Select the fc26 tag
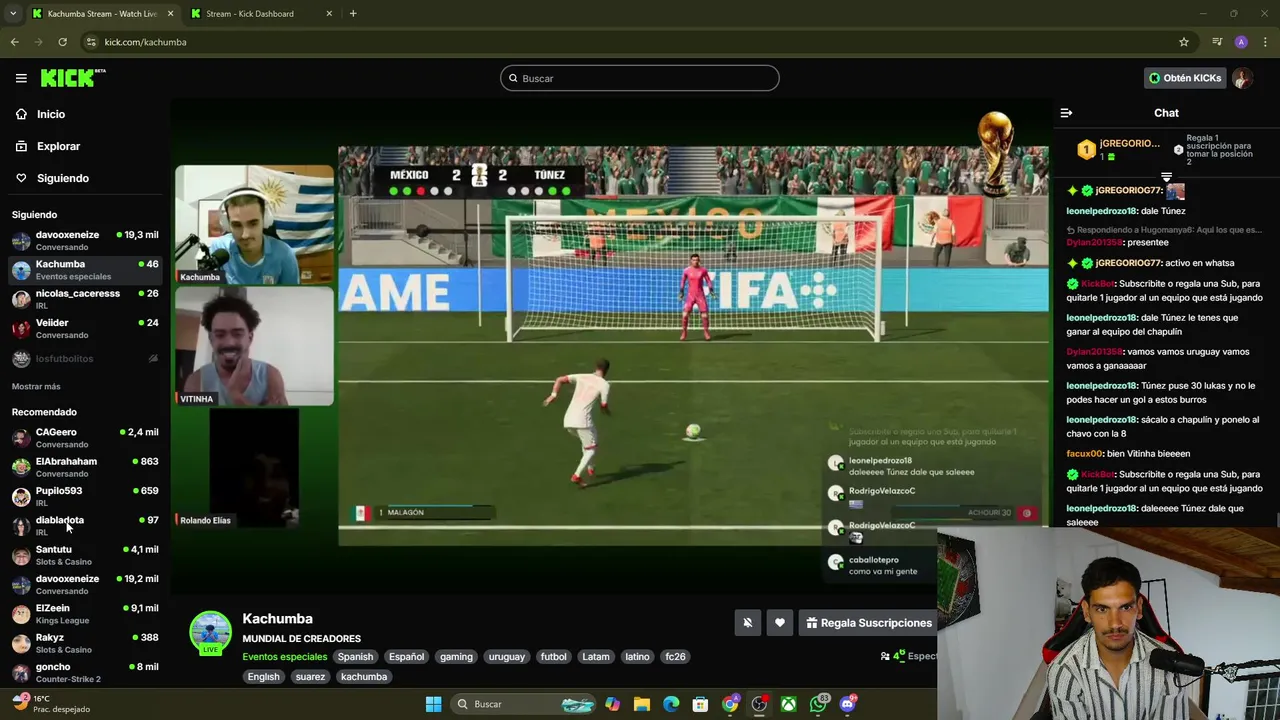Image resolution: width=1280 pixels, height=720 pixels. (676, 657)
